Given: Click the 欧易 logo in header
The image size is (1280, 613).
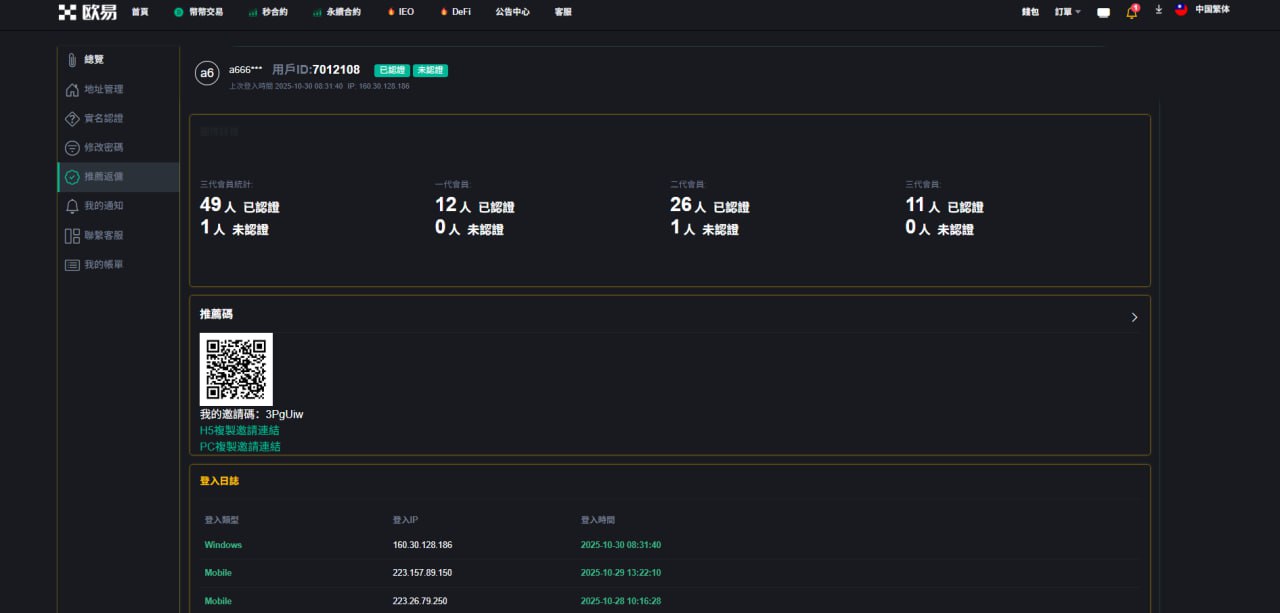Looking at the screenshot, I should [87, 12].
